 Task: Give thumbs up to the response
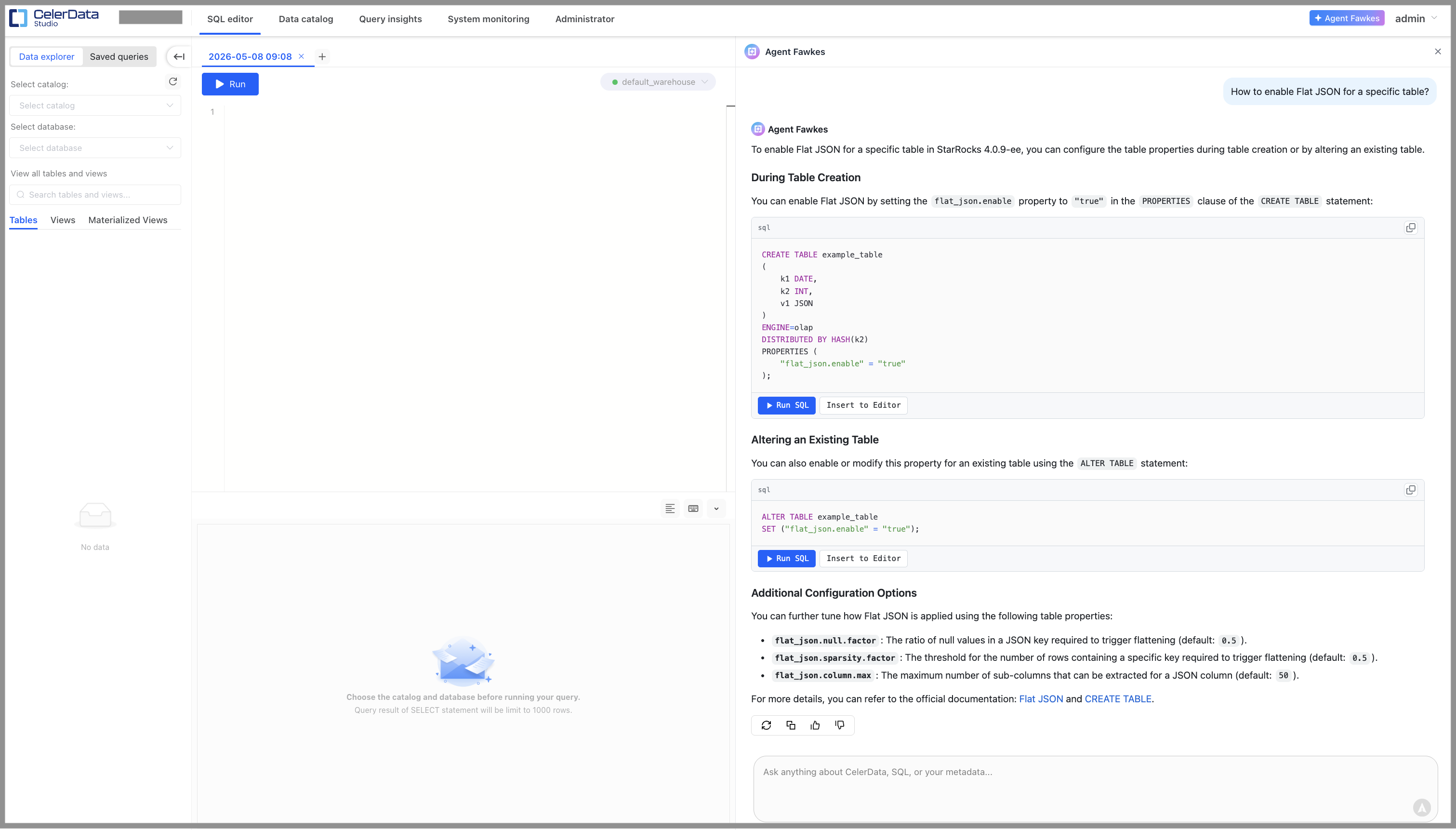coord(815,726)
